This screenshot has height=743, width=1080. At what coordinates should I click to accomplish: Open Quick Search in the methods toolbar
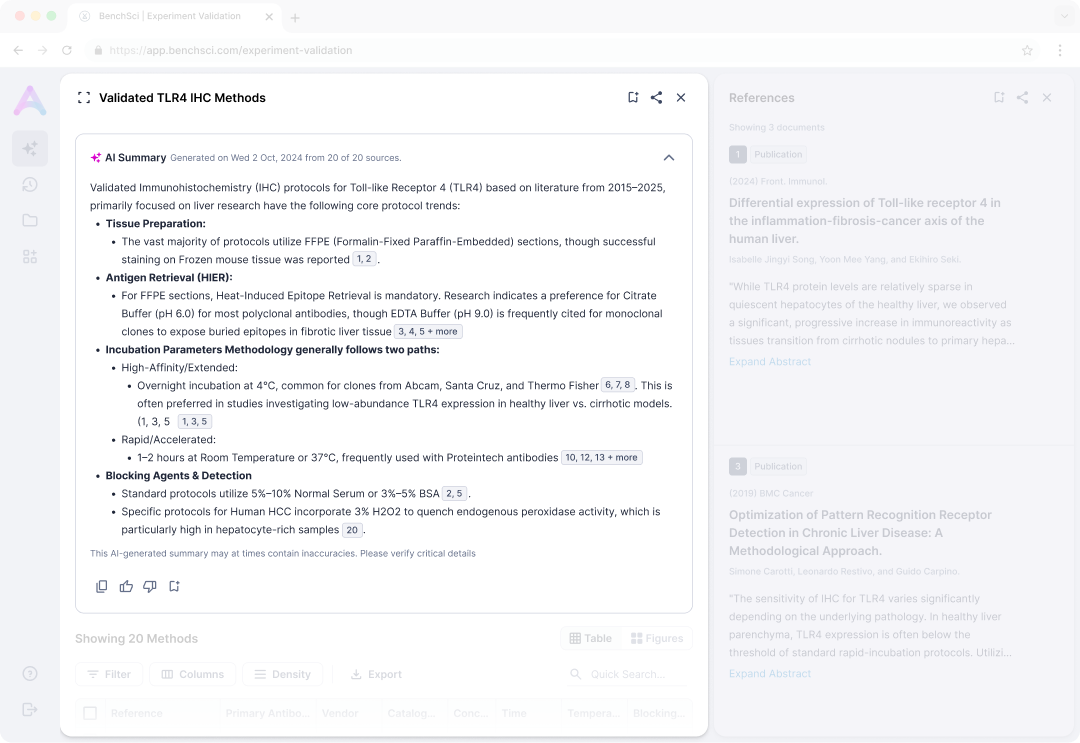625,674
